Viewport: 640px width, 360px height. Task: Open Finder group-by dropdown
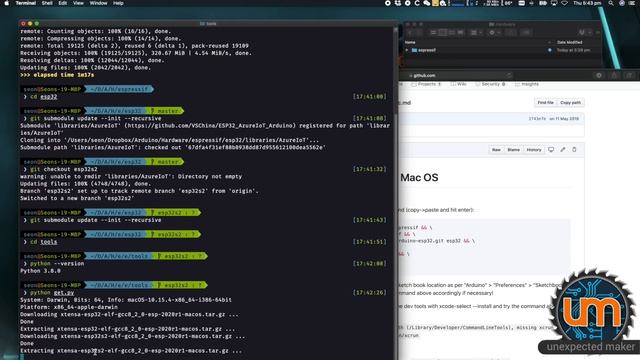(x=476, y=32)
